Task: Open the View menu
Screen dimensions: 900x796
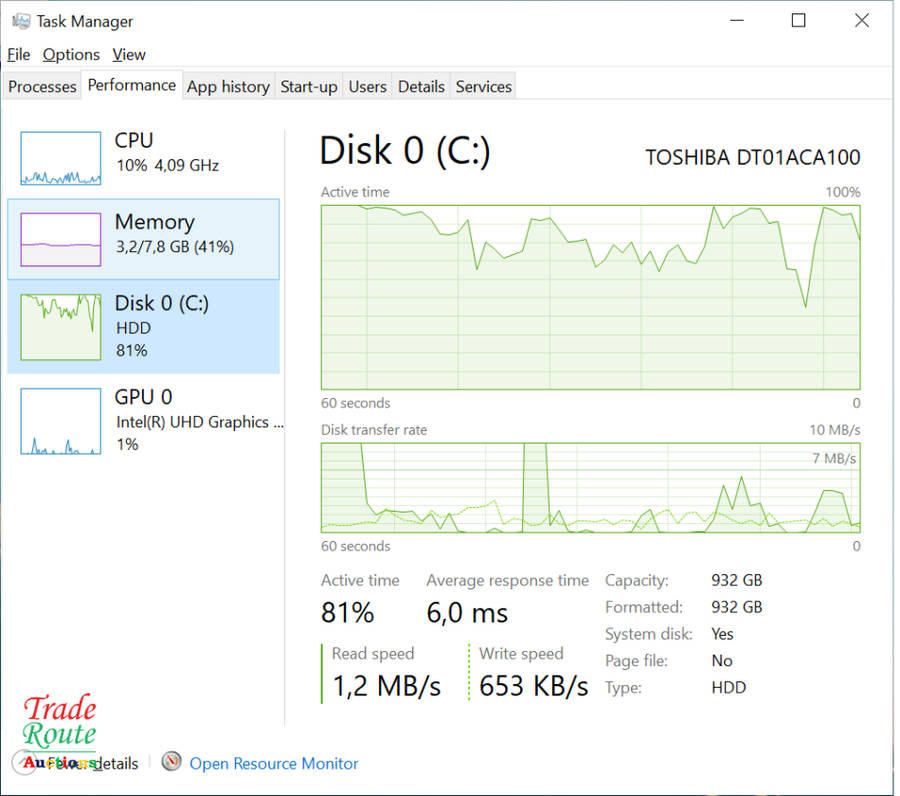Action: point(129,55)
